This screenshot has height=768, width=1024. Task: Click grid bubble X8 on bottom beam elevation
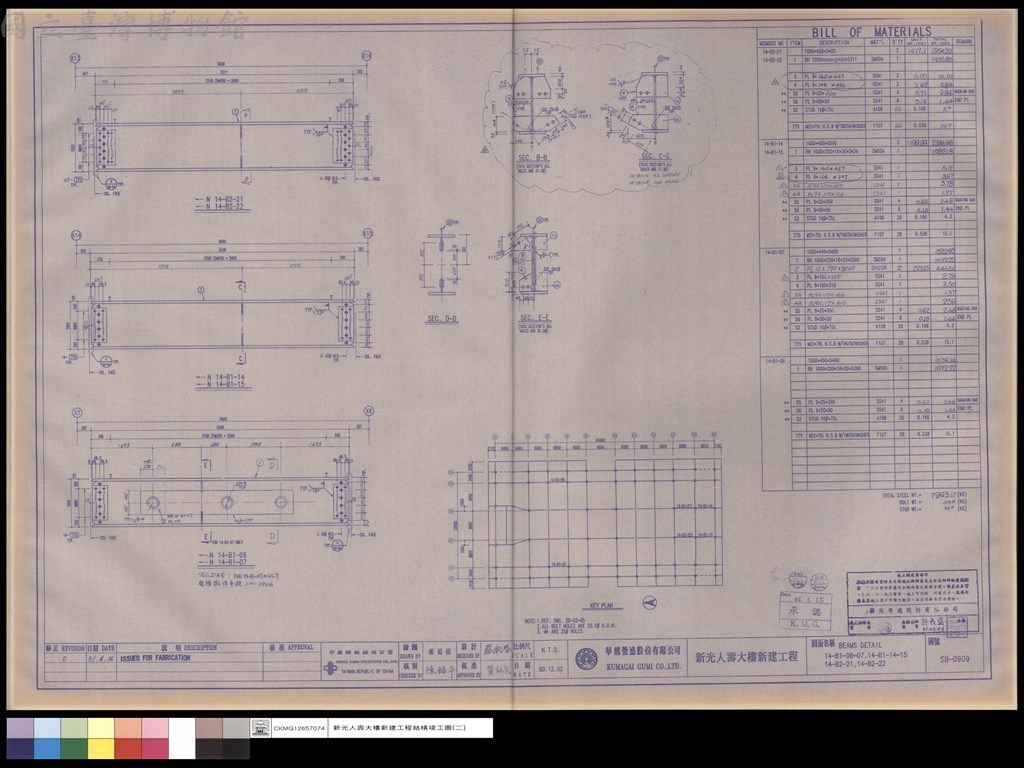pos(369,411)
